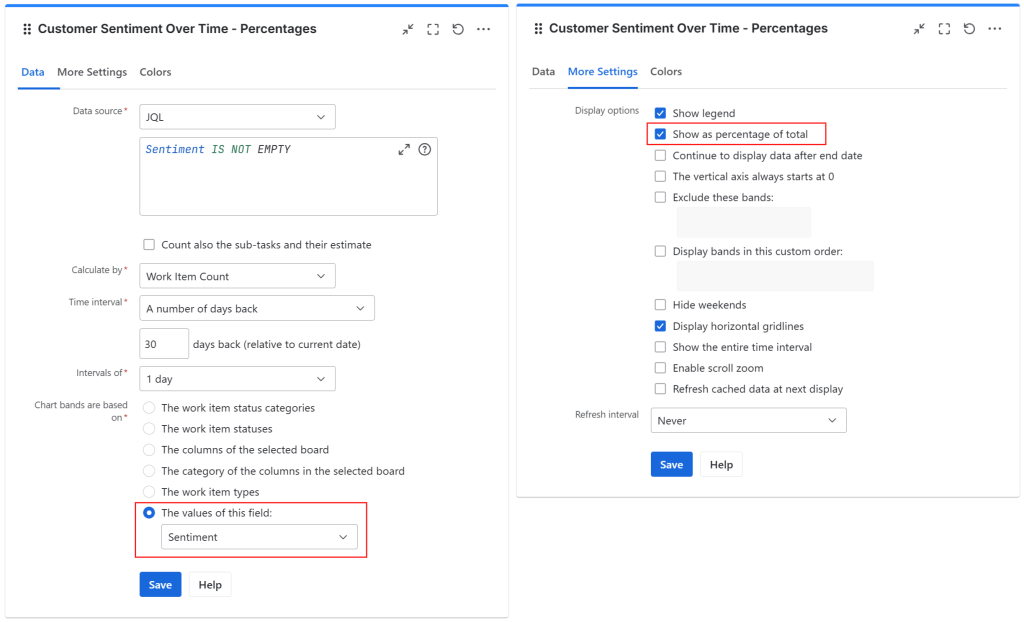Check Count also the sub-tasks and their estimate

149,244
